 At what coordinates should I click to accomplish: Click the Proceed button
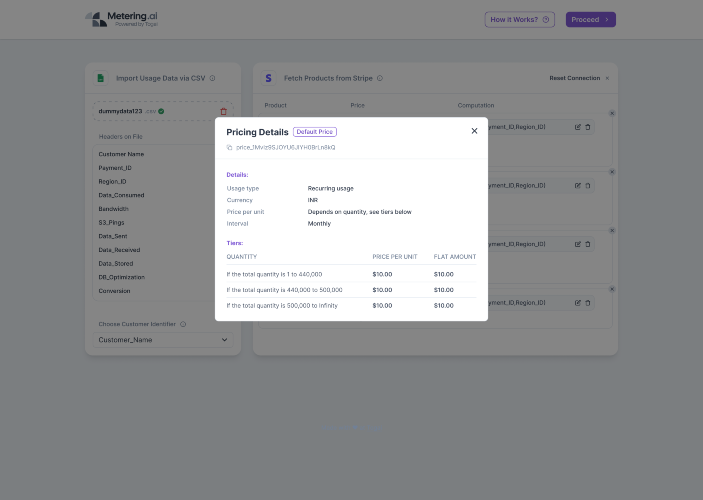pos(590,20)
